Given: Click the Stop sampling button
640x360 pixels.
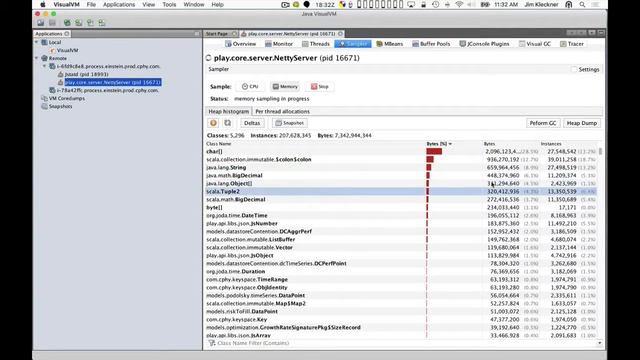Looking at the screenshot, I should (320, 87).
